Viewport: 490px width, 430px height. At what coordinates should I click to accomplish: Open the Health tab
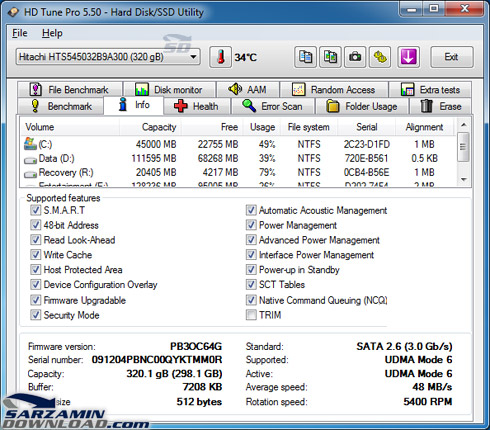point(197,106)
